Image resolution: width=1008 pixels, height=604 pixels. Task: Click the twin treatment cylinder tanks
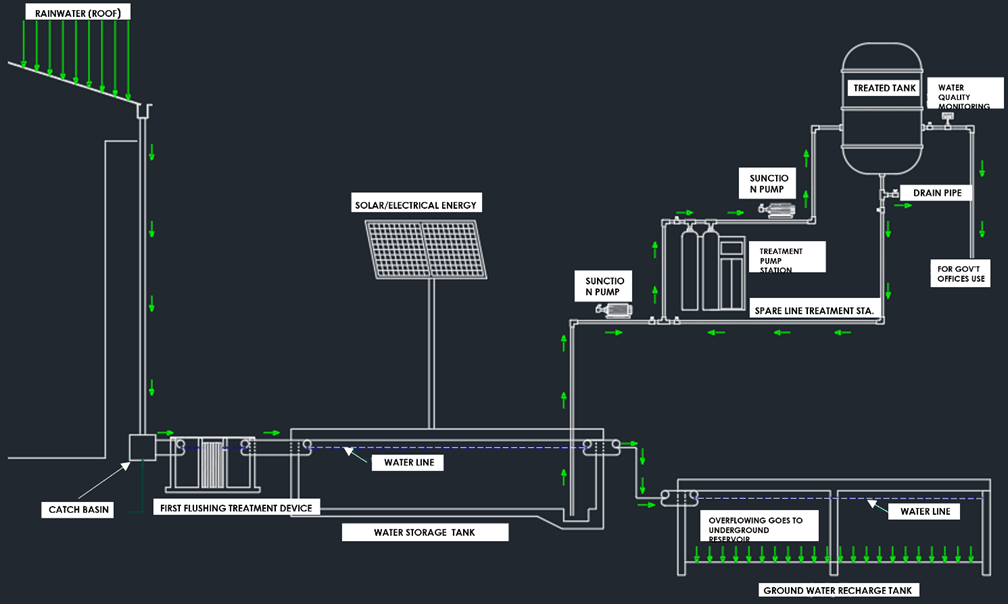click(x=700, y=270)
